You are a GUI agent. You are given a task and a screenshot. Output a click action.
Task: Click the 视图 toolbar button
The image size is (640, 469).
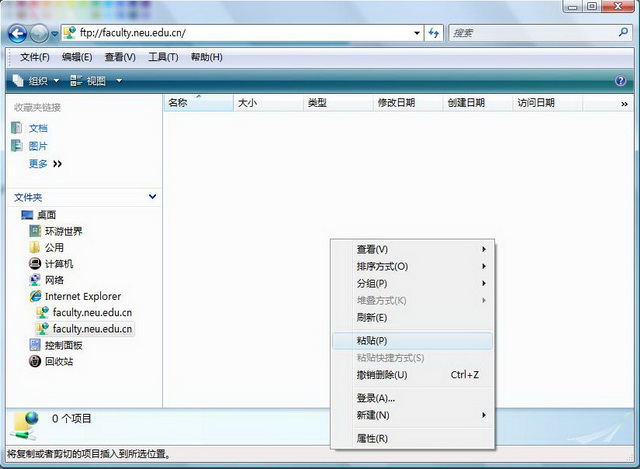click(88, 81)
